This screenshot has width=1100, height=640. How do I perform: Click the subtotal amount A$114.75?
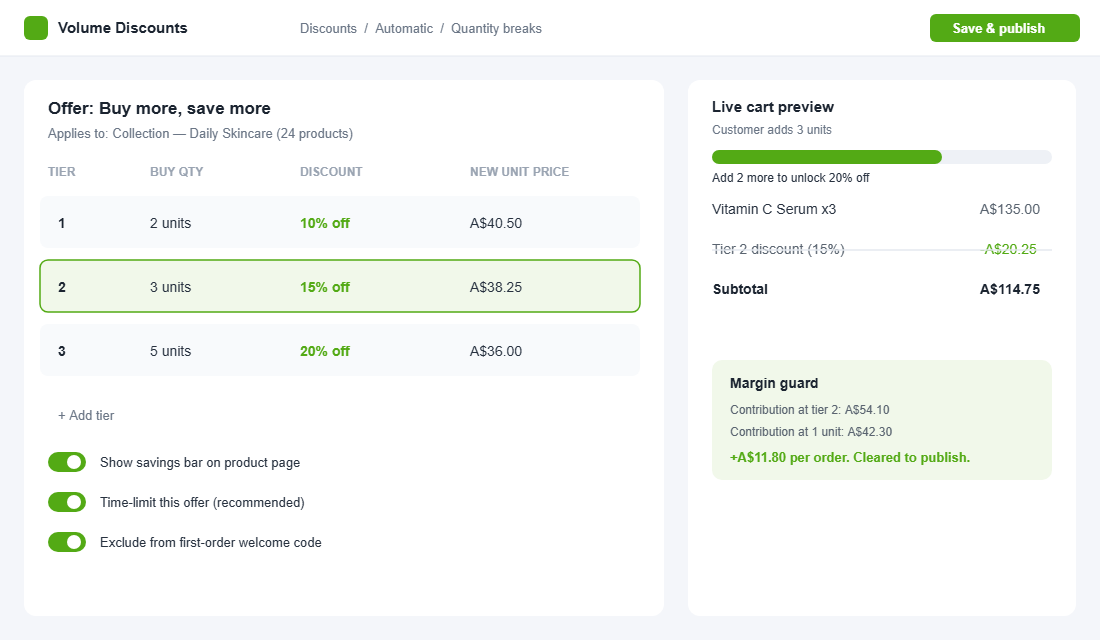point(1010,289)
